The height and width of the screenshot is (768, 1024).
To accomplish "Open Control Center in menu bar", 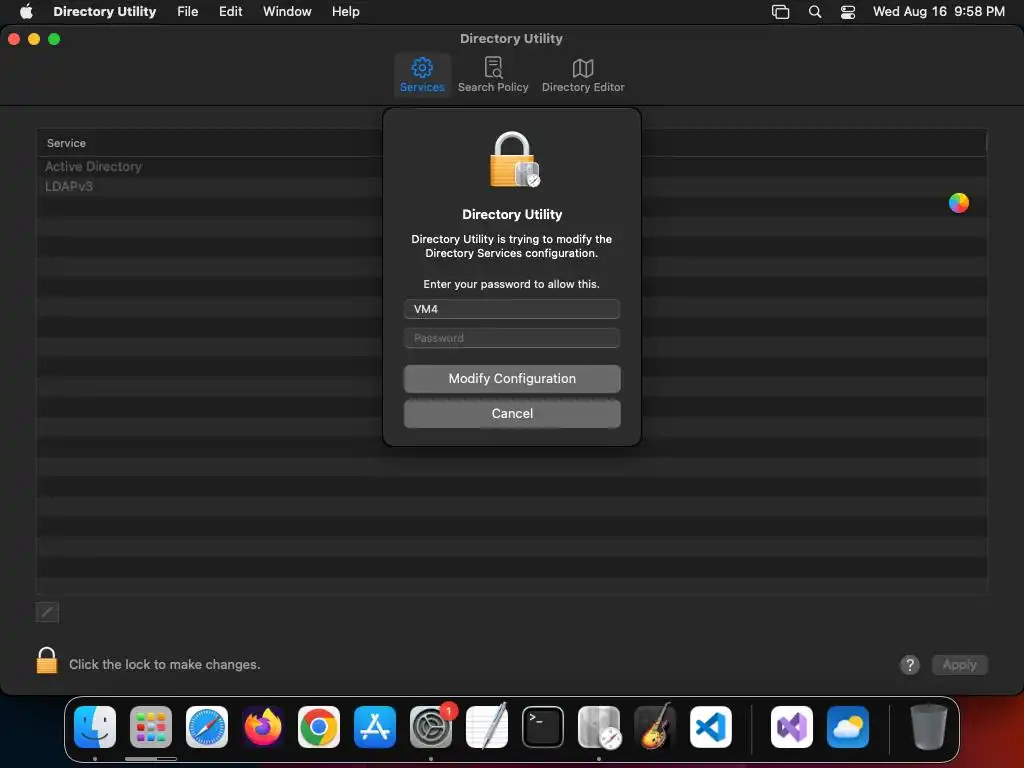I will (x=848, y=12).
